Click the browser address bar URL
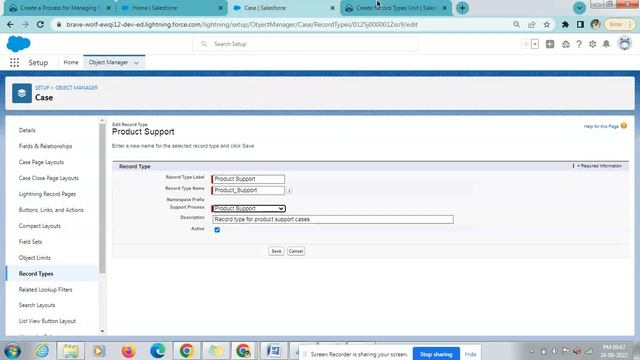The height and width of the screenshot is (360, 640). coord(242,24)
